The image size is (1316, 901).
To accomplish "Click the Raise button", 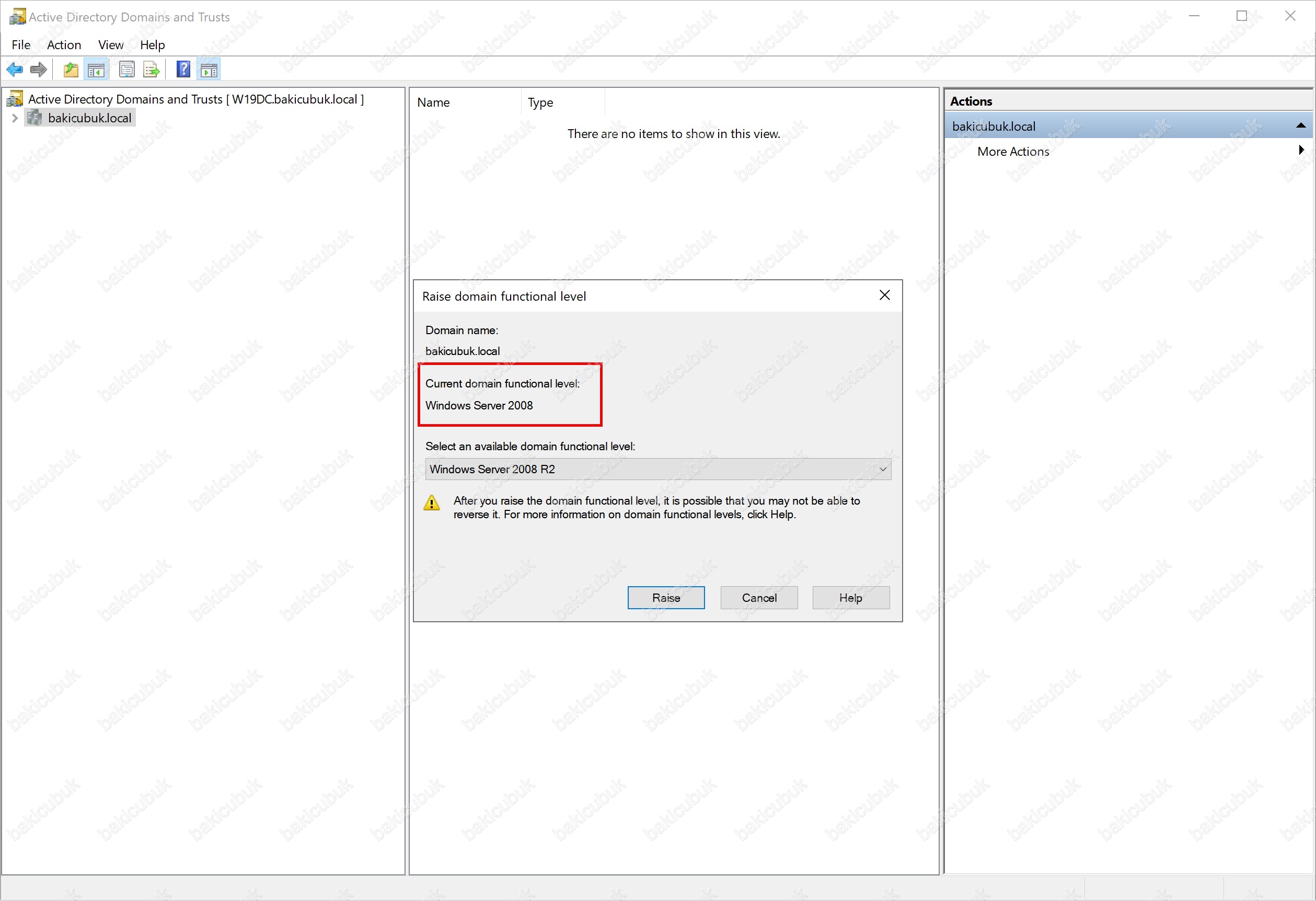I will (666, 598).
